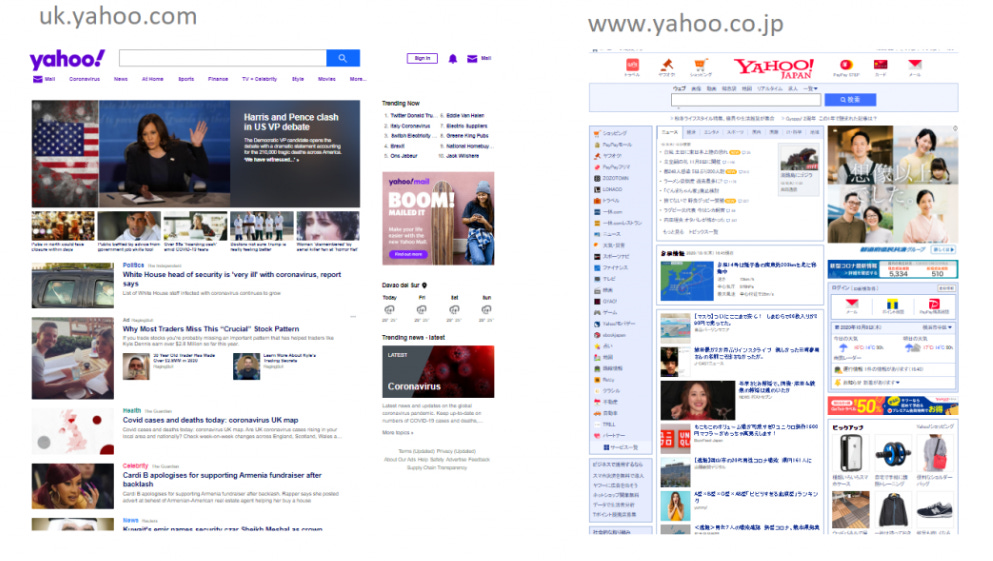The height and width of the screenshot is (561, 993).
Task: Open notifications bell on Yahoo UK
Action: (453, 59)
